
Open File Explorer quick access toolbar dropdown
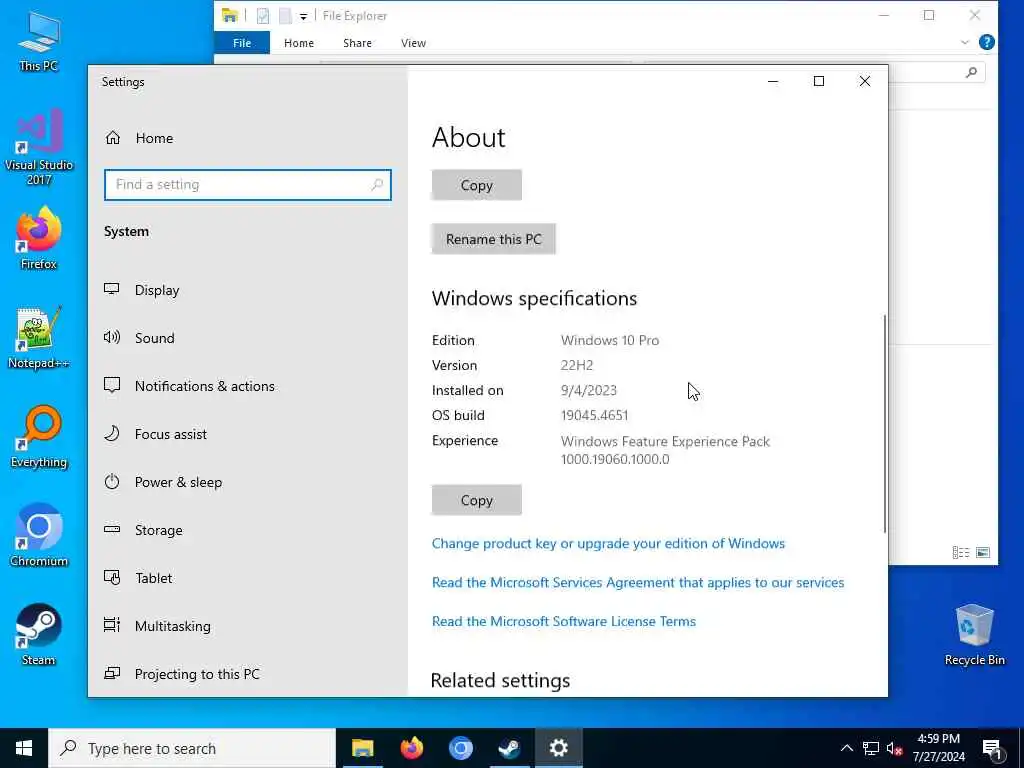tap(303, 16)
